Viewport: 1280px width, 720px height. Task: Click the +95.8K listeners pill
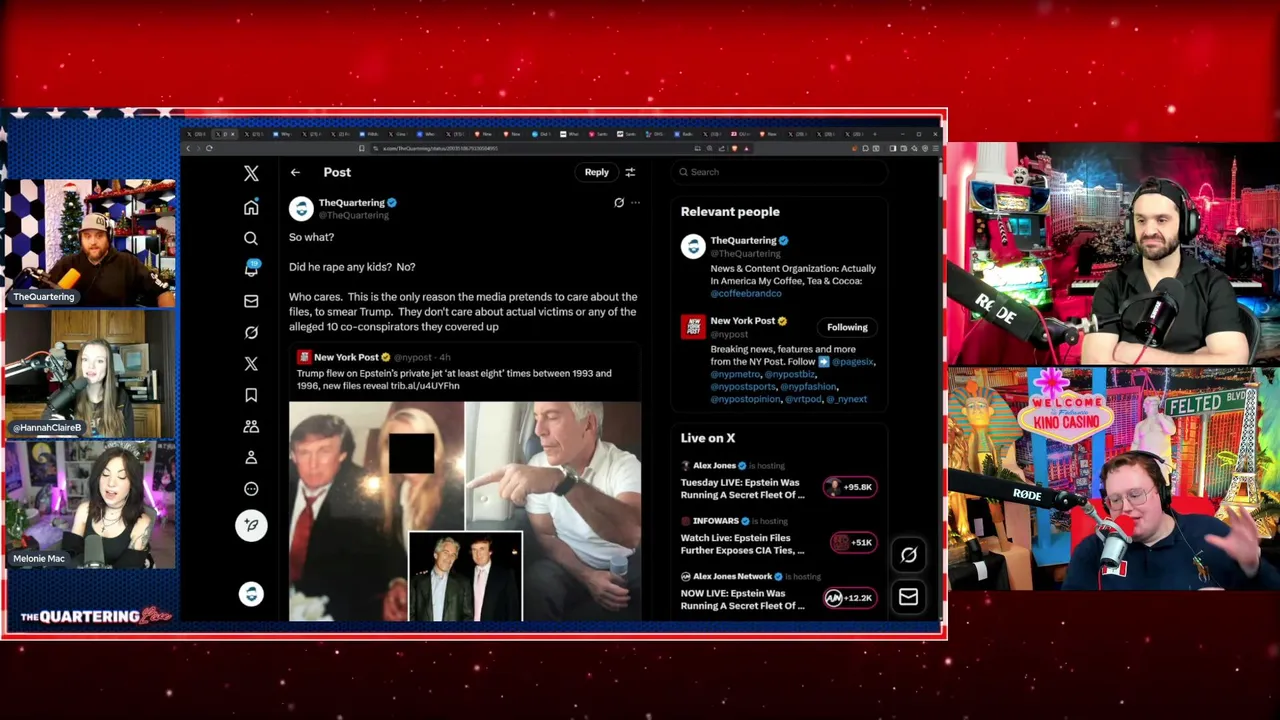(x=850, y=487)
